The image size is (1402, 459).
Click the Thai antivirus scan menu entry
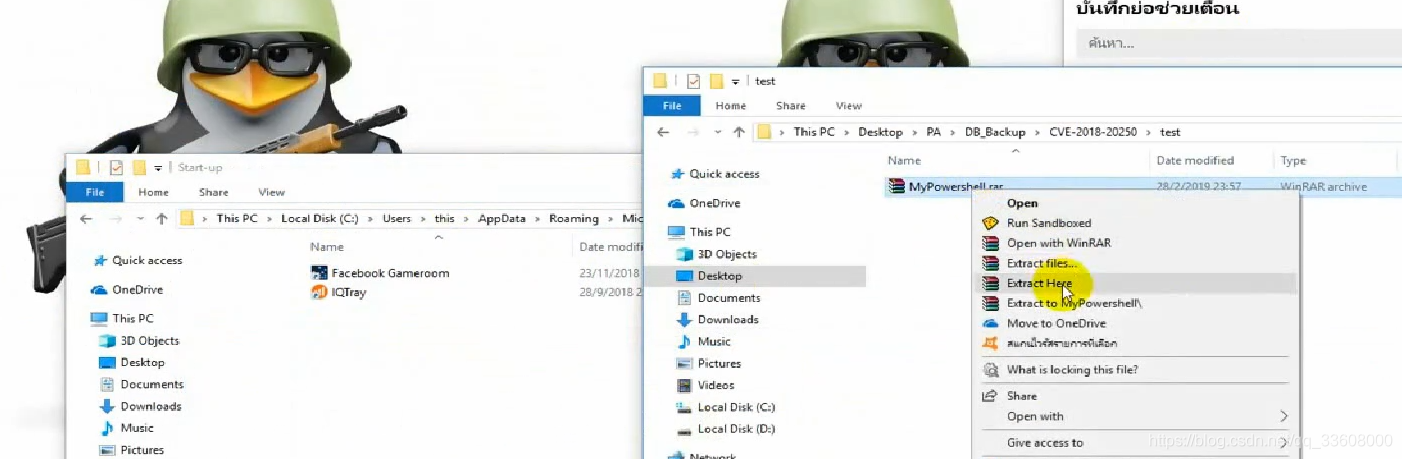pyautogui.click(x=1062, y=343)
